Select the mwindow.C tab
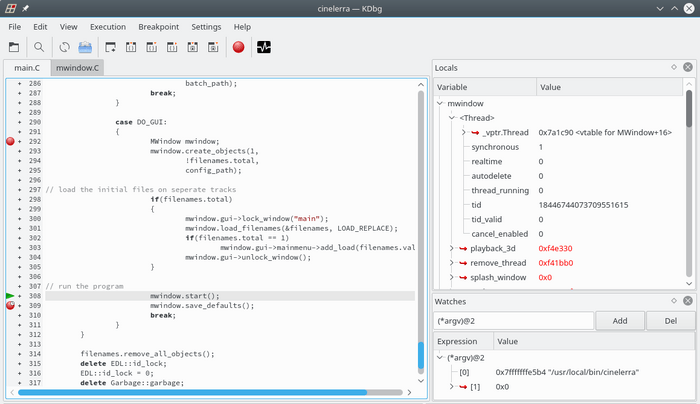This screenshot has width=700, height=404. (77, 67)
